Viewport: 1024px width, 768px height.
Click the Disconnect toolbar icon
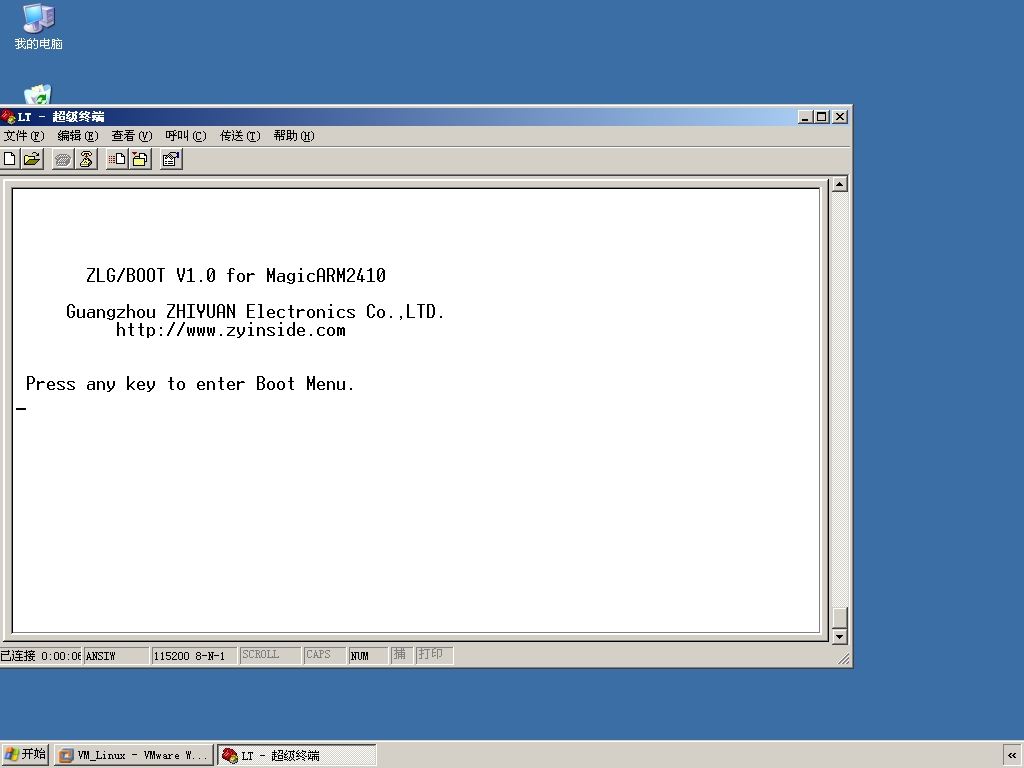(86, 159)
